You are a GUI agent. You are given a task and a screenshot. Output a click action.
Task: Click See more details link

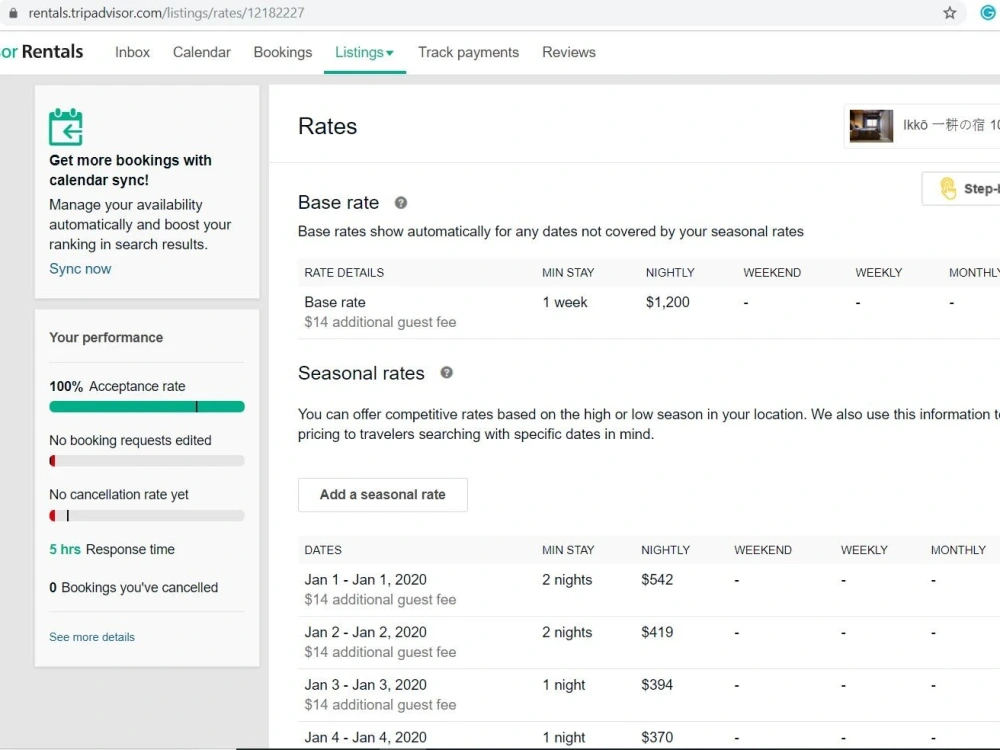coord(92,637)
